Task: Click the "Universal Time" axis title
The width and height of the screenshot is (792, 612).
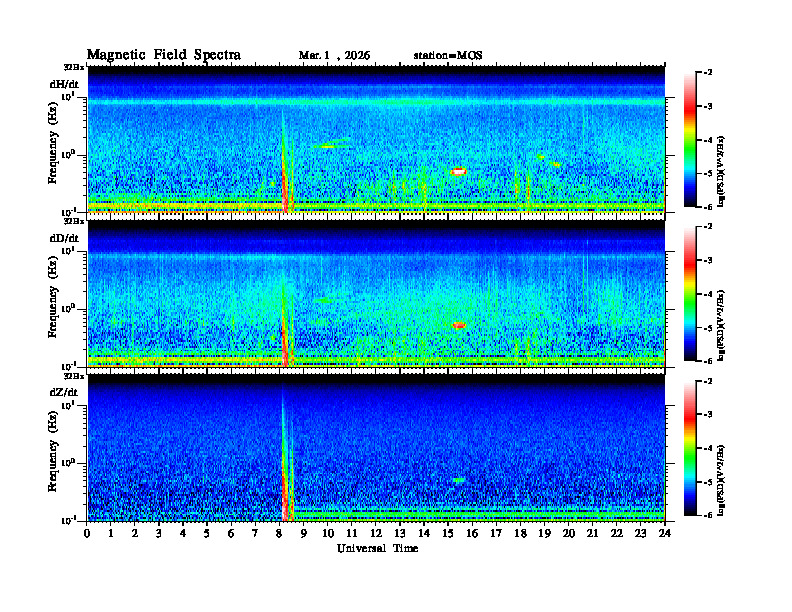Action: coord(377,548)
